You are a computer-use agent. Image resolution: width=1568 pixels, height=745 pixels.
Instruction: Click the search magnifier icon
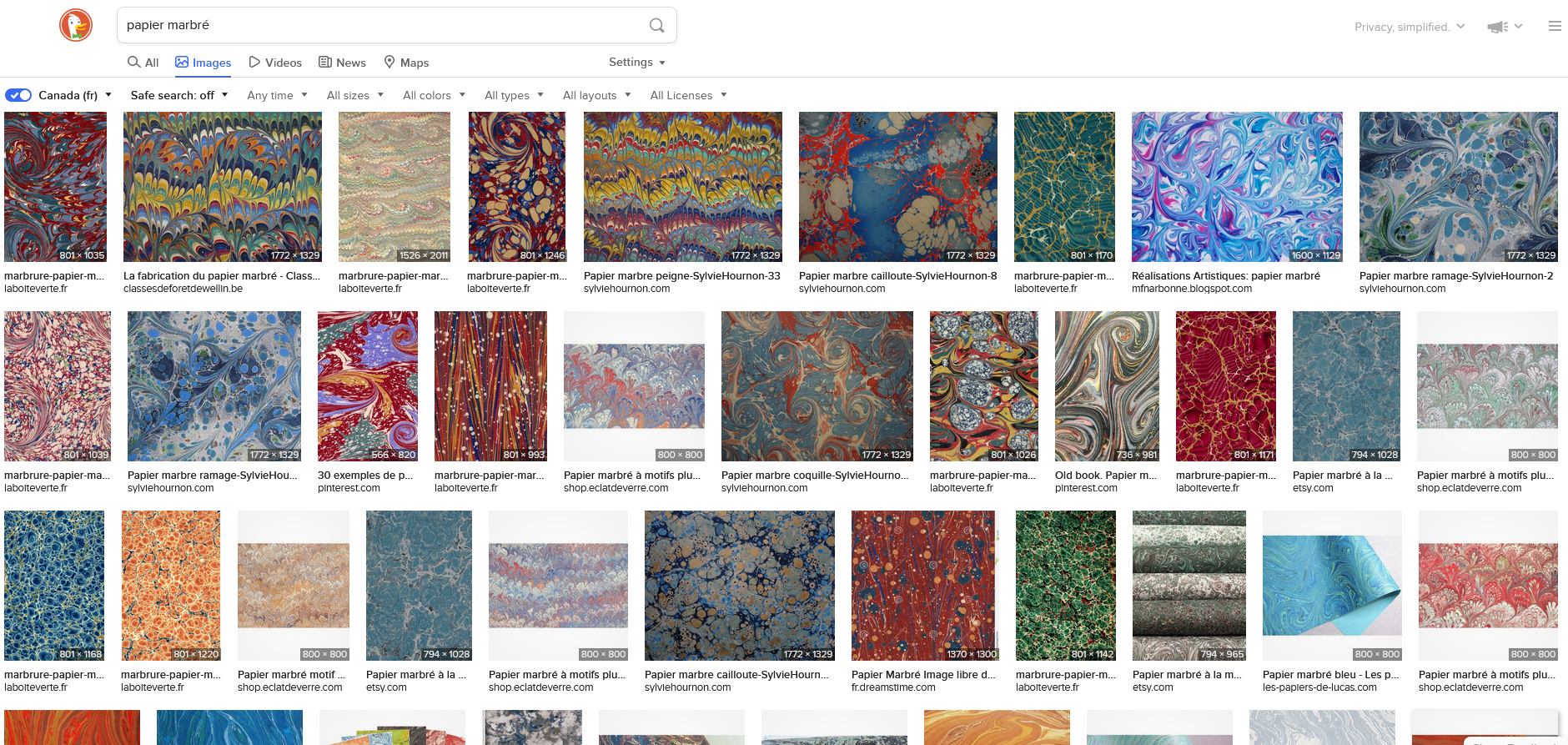click(657, 25)
